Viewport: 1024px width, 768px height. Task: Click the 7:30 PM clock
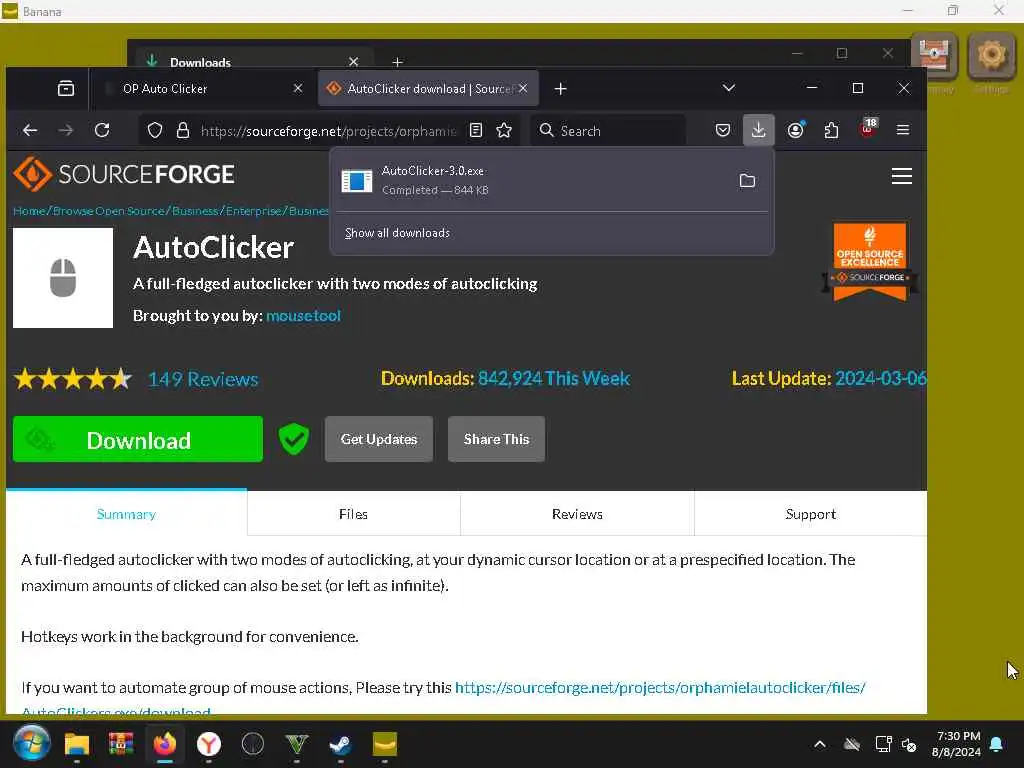[958, 736]
